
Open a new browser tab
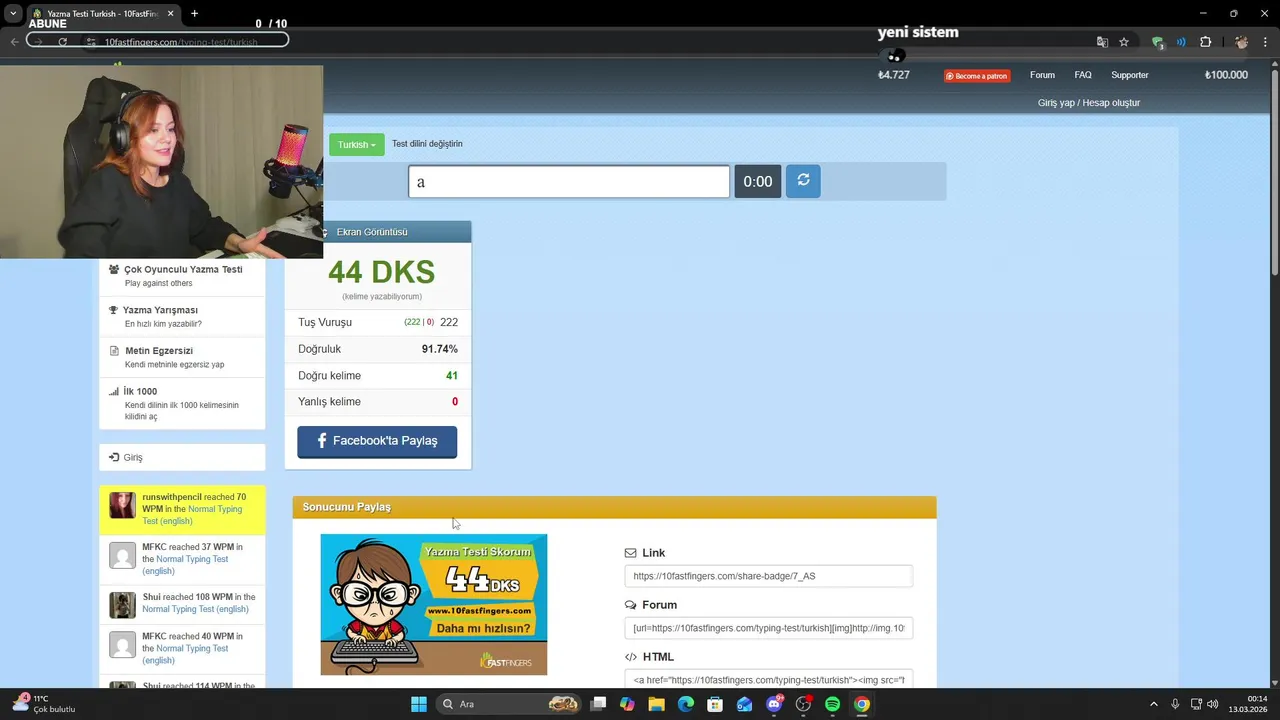pyautogui.click(x=194, y=13)
